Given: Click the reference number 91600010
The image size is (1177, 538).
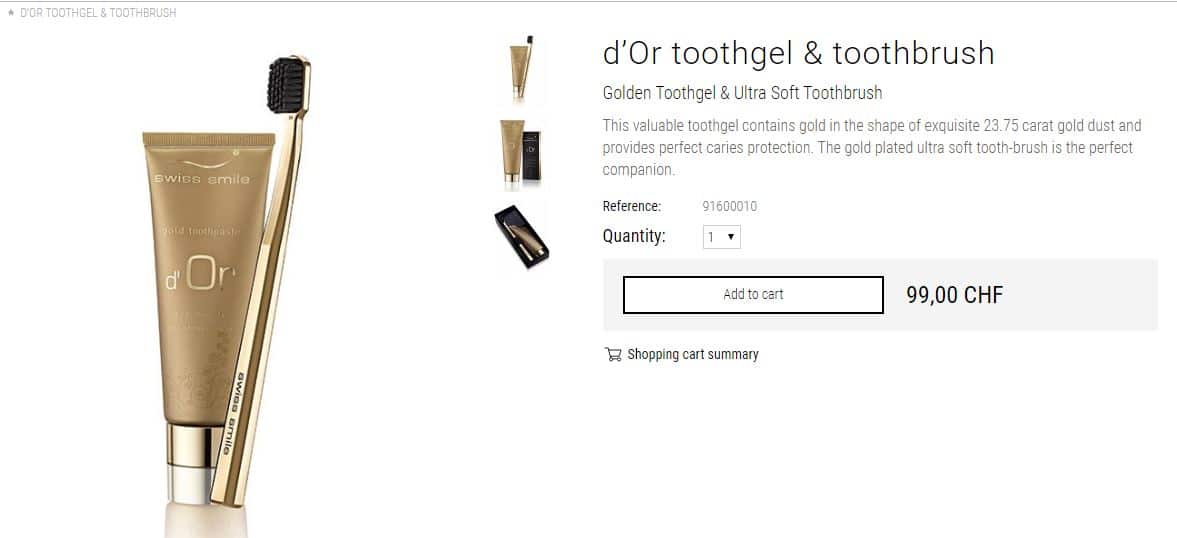Looking at the screenshot, I should click(730, 206).
